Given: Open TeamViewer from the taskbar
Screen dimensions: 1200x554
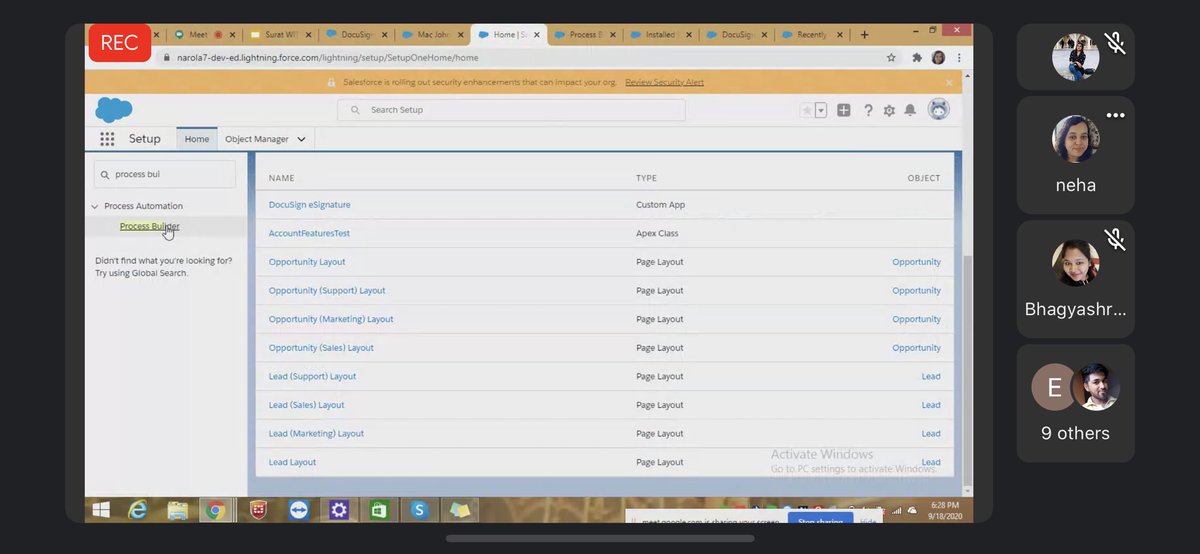Looking at the screenshot, I should tap(297, 510).
